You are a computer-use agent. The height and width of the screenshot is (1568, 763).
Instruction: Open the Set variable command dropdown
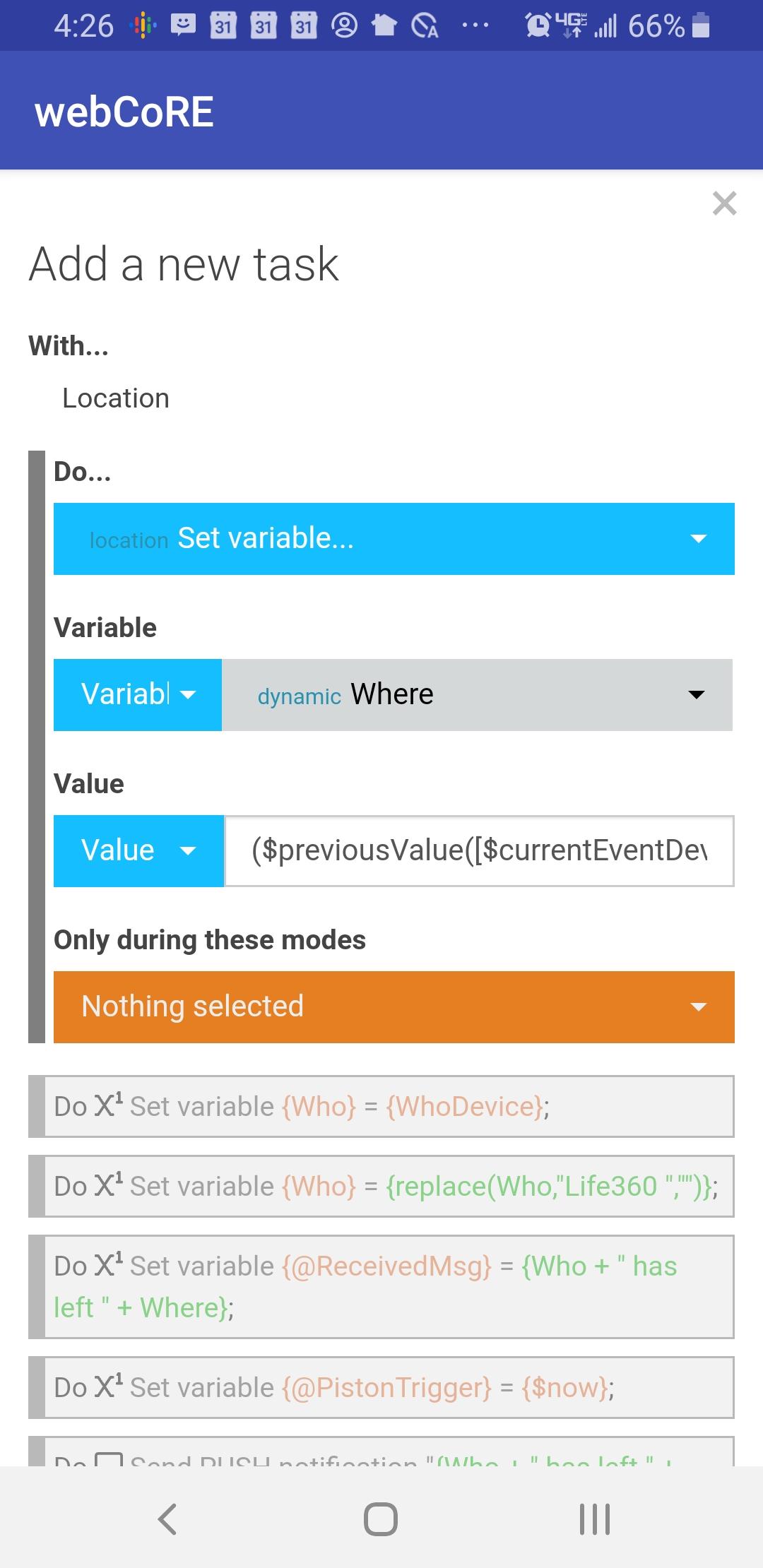(x=394, y=539)
